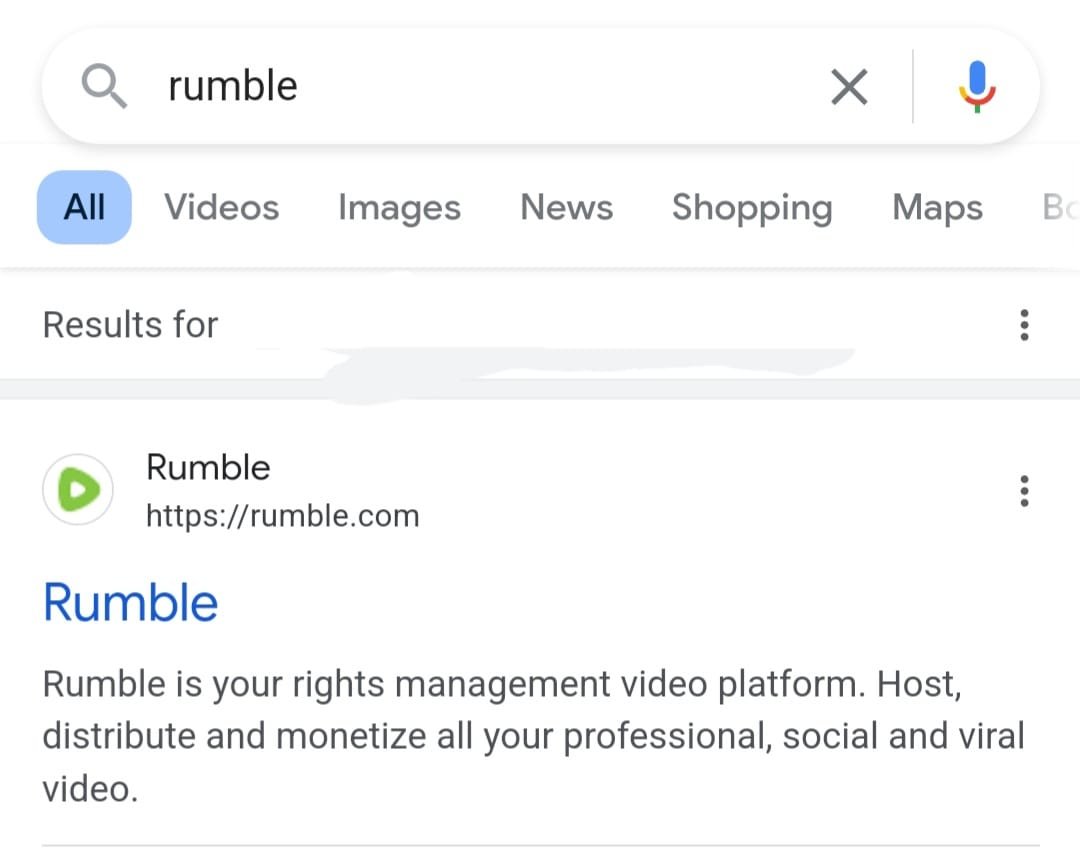
Task: Open the Images search results
Action: pos(399,207)
